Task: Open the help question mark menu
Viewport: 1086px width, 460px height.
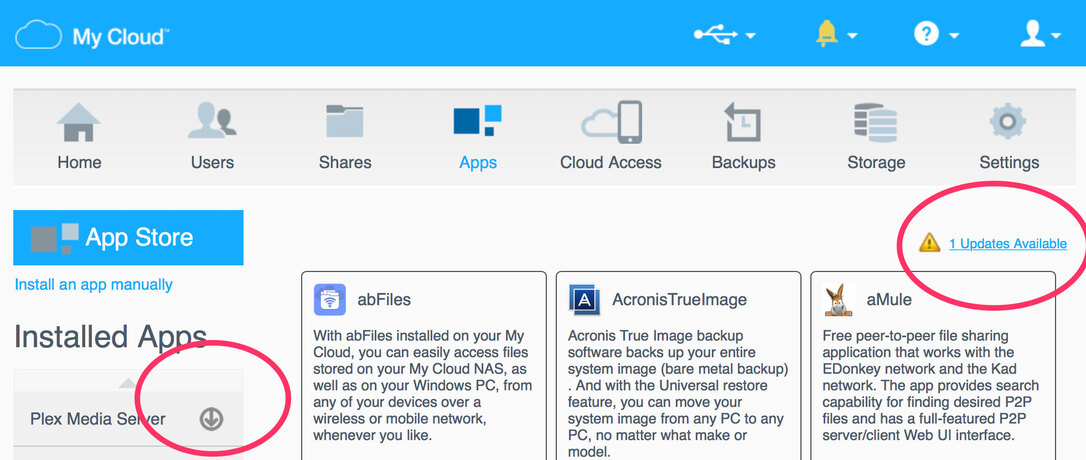Action: point(936,33)
